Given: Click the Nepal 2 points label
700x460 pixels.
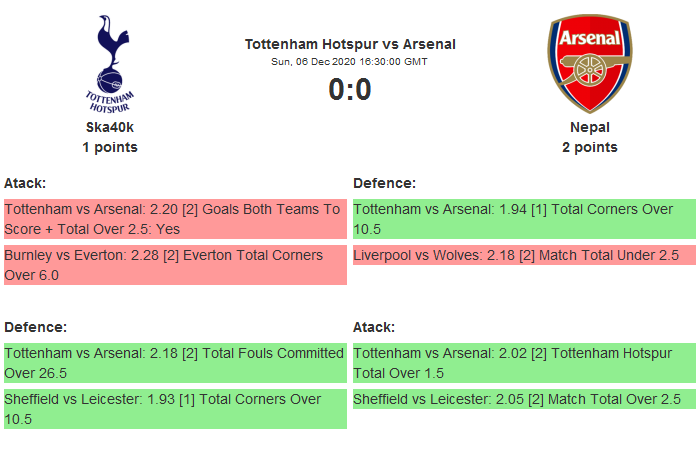Looking at the screenshot, I should point(590,147).
